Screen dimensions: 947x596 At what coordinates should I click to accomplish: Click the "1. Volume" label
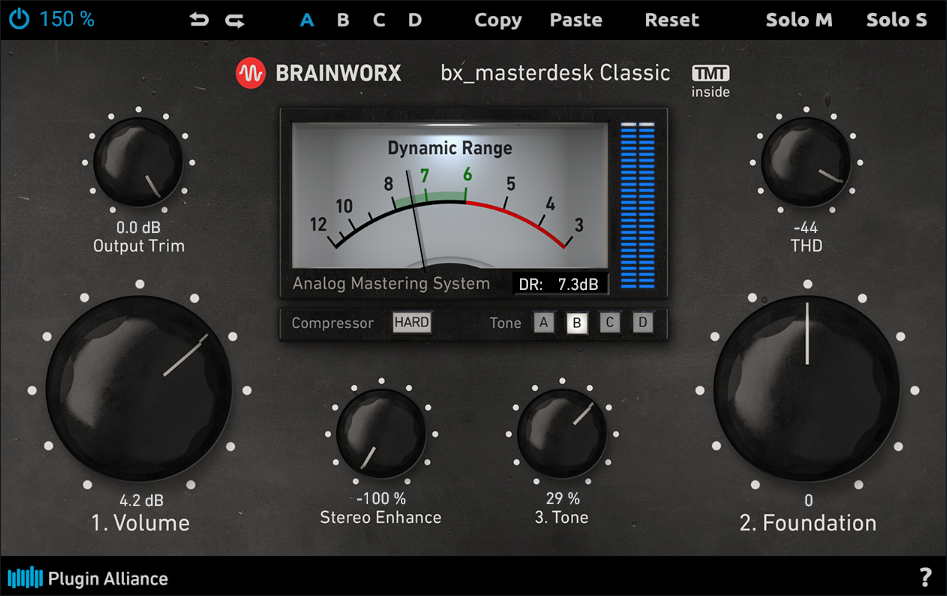[x=140, y=523]
